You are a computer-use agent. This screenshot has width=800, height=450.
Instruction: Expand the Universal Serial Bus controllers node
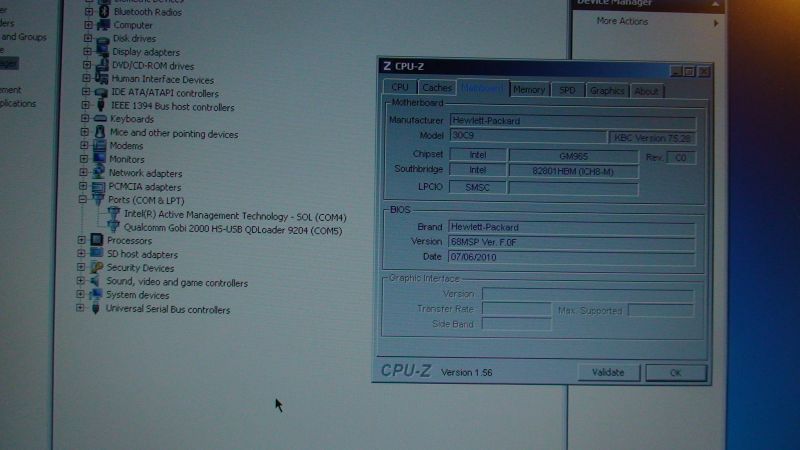click(x=80, y=308)
